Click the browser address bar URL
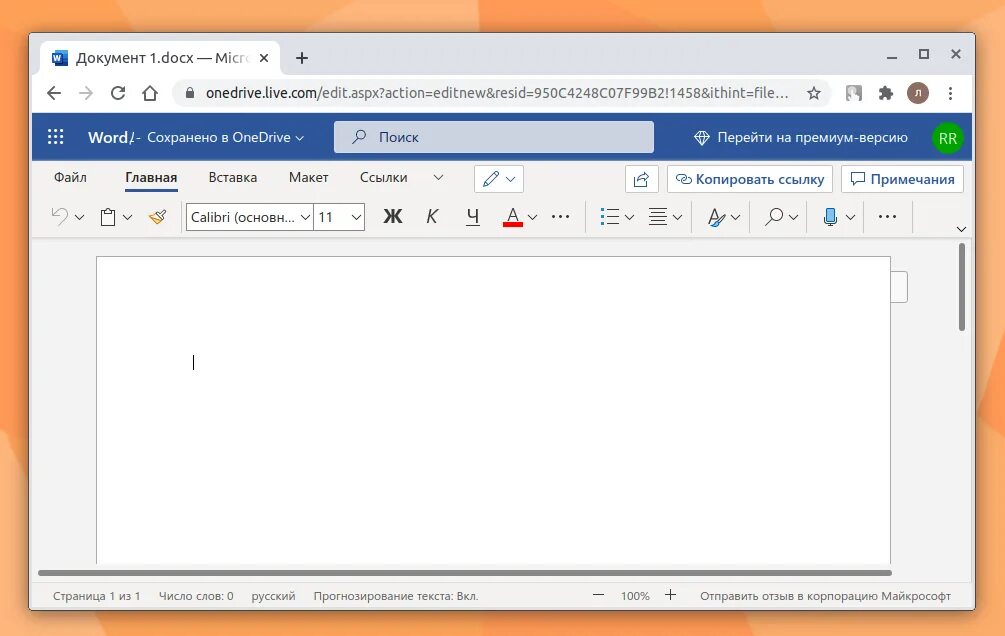Viewport: 1005px width, 636px height. click(x=497, y=94)
